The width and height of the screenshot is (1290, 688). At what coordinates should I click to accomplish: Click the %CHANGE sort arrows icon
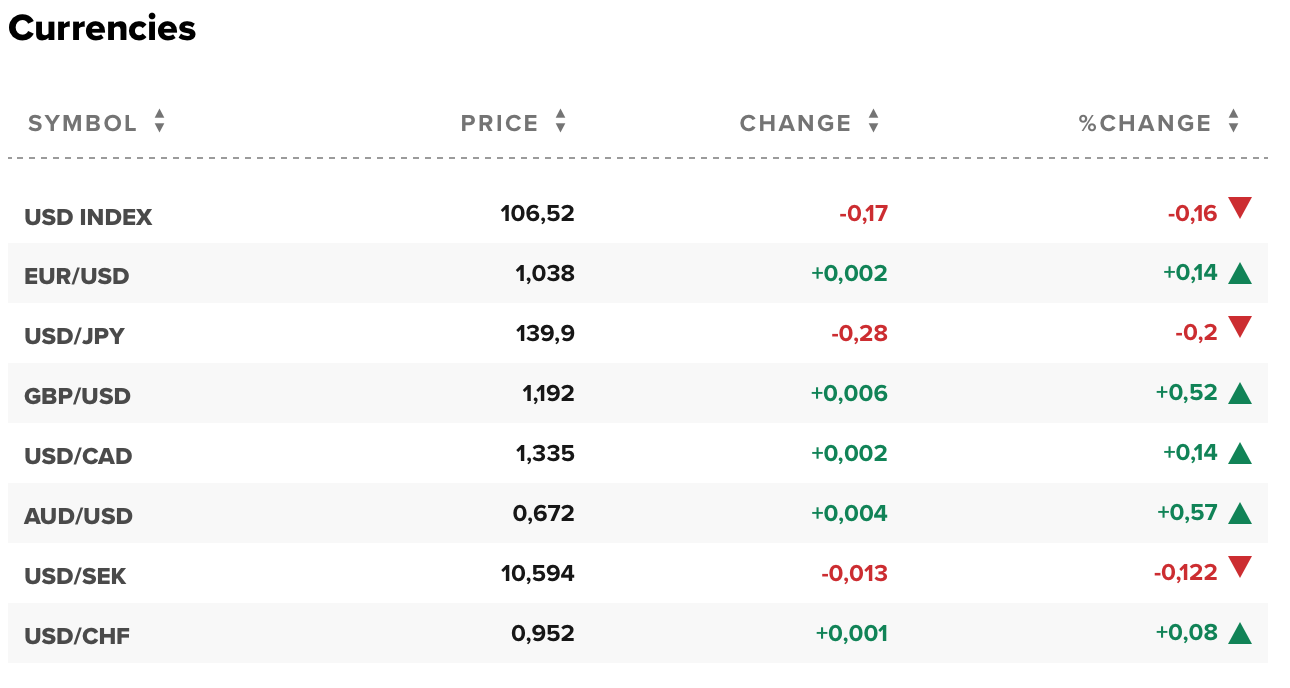coord(1233,122)
